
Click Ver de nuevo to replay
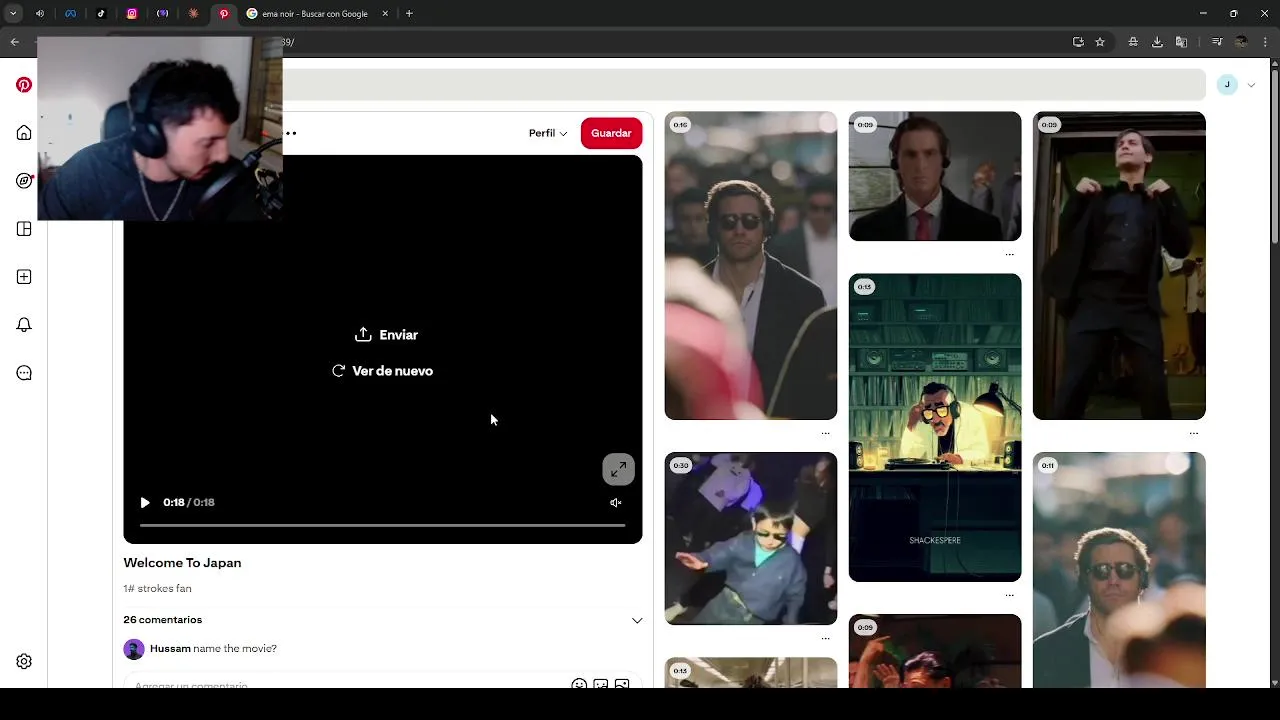point(382,371)
